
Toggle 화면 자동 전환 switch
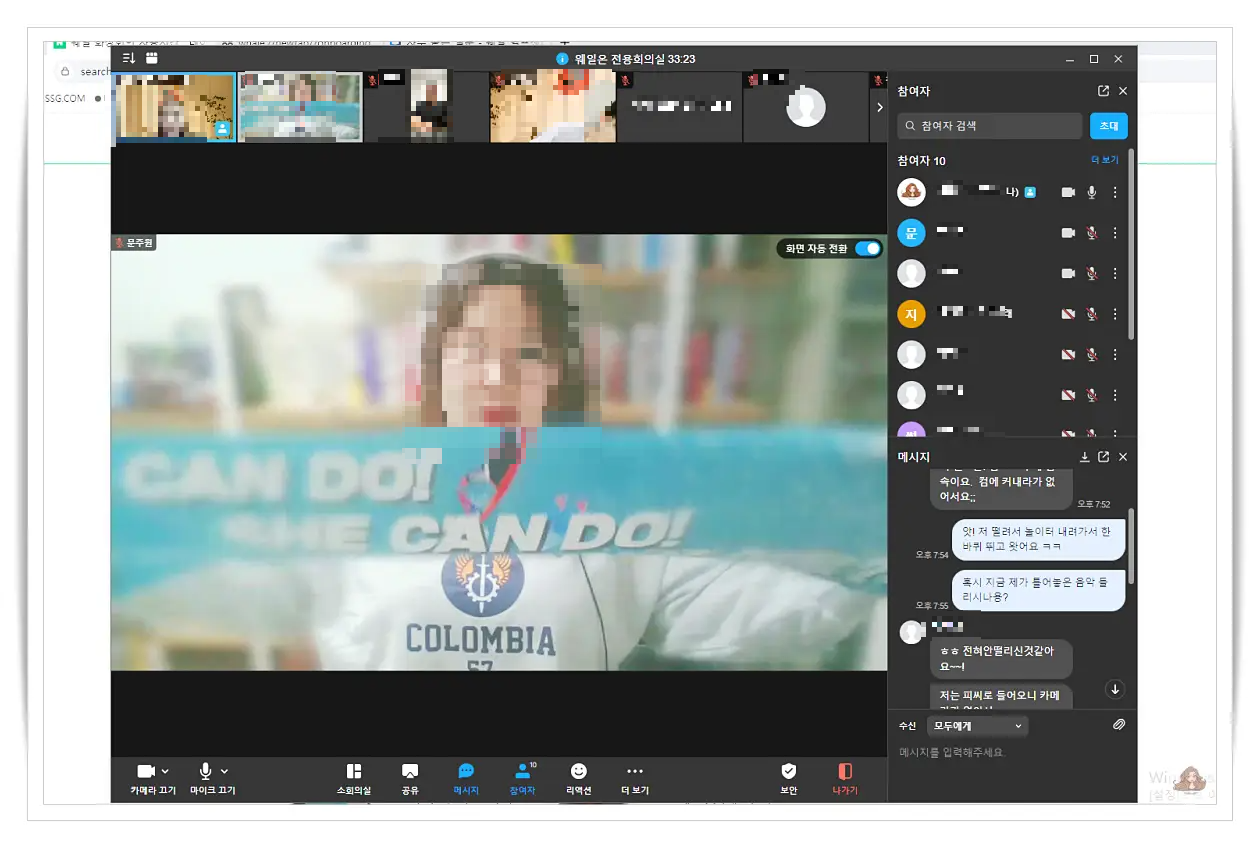click(x=867, y=248)
